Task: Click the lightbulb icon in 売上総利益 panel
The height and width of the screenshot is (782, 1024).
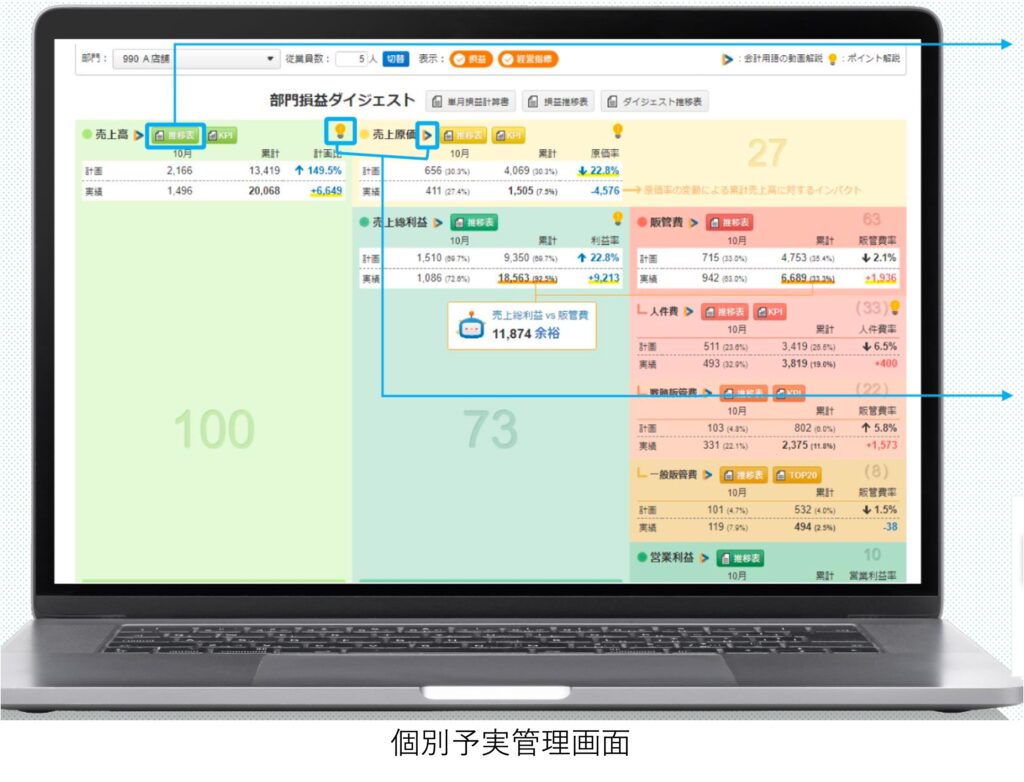Action: click(x=617, y=218)
